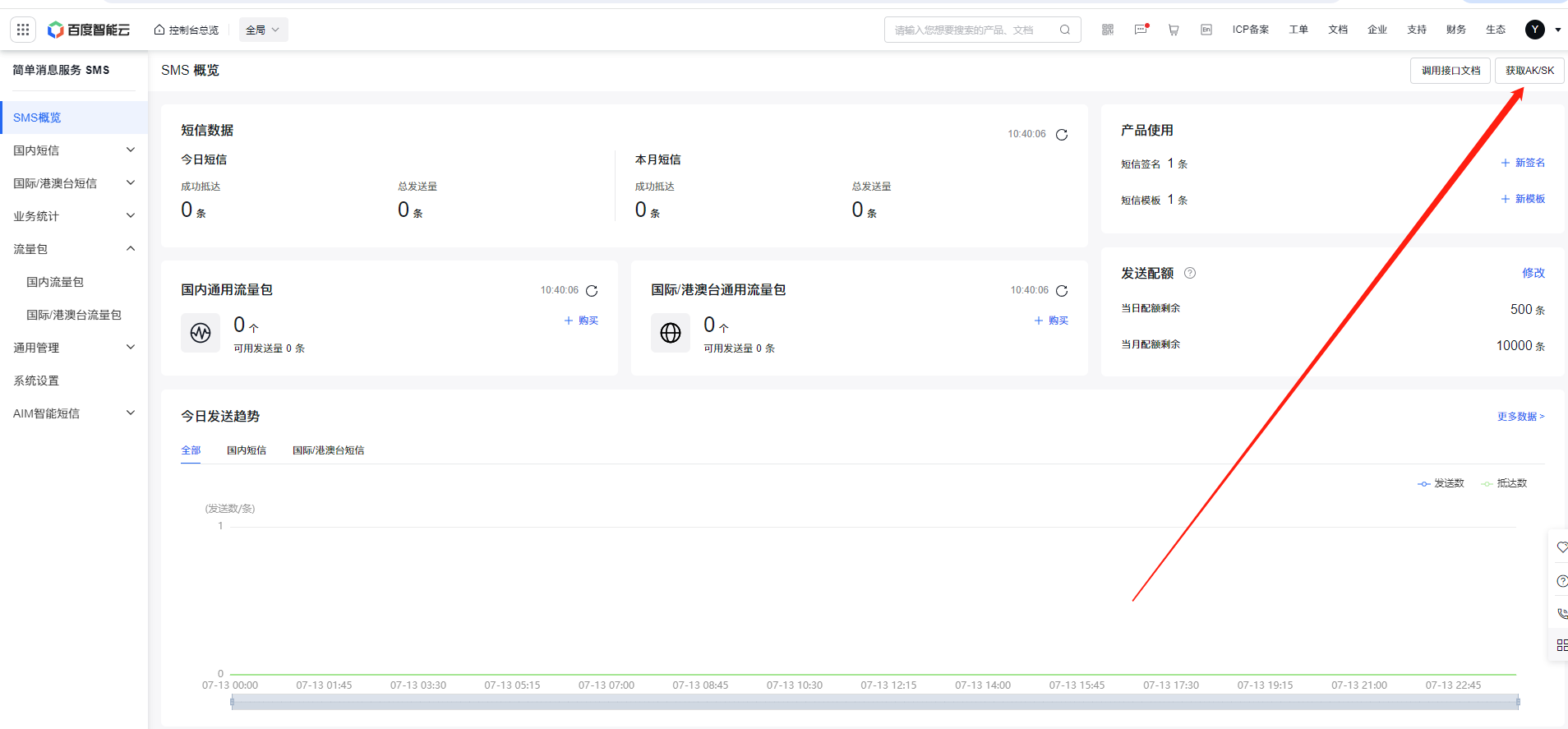
Task: Click the QR code icon in header
Action: click(x=1108, y=30)
